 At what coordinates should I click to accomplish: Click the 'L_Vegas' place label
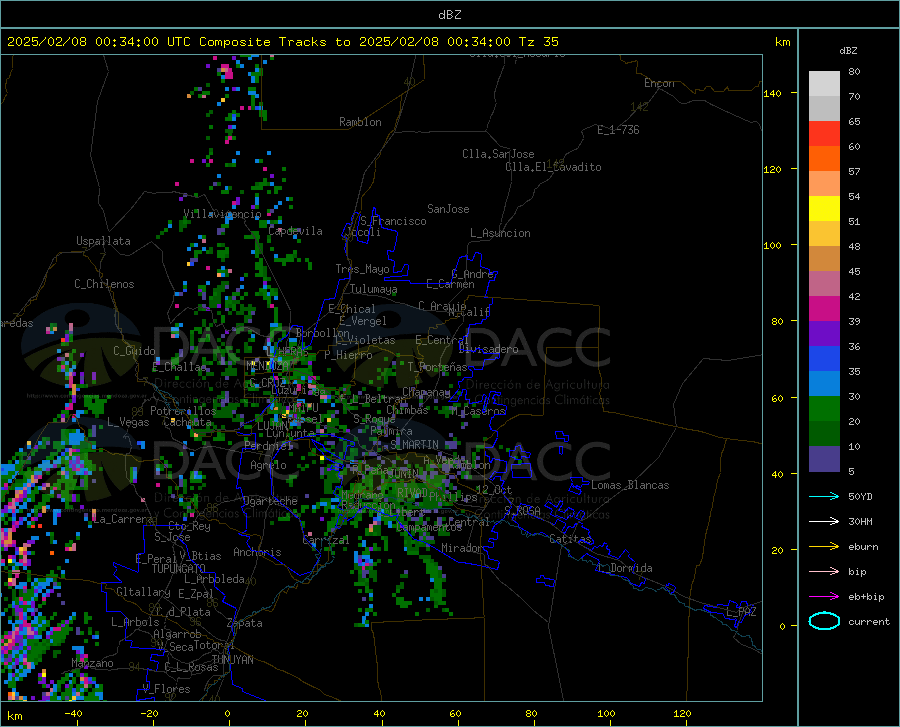pyautogui.click(x=128, y=422)
